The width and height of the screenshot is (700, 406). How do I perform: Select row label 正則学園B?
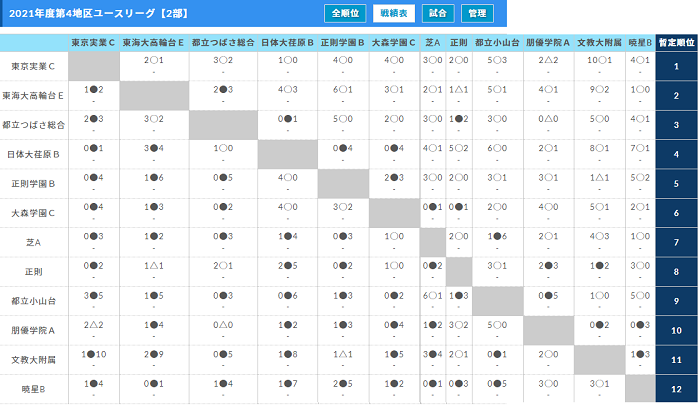[x=33, y=184]
